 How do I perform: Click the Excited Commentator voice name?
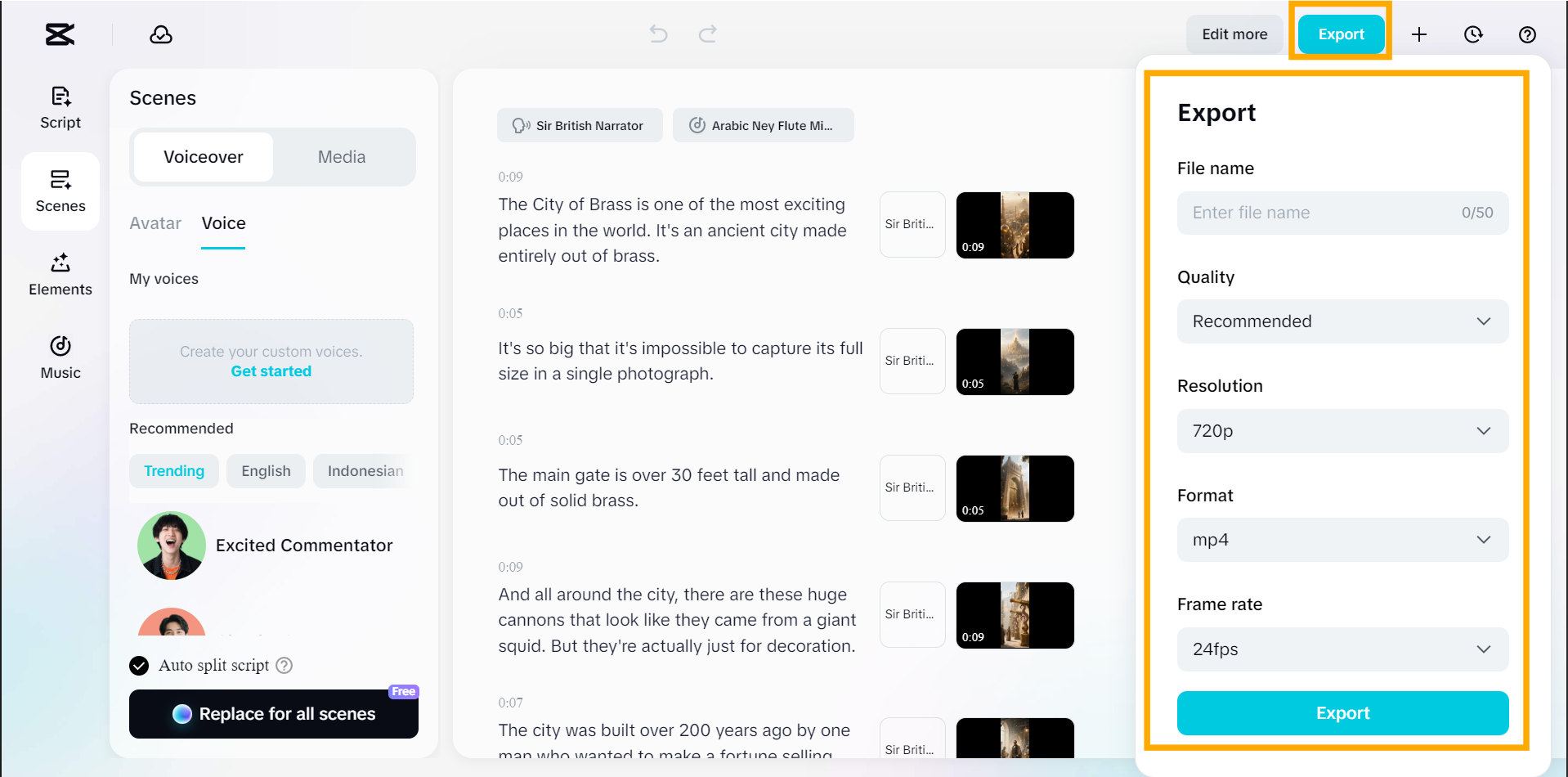pos(304,546)
